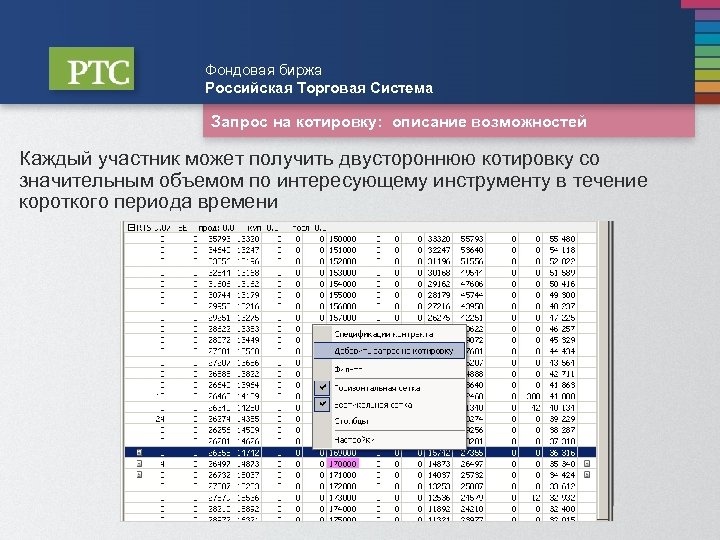720x540 pixels.
Task: Select the pink highlighted strike cell 170000
Action: tap(343, 464)
